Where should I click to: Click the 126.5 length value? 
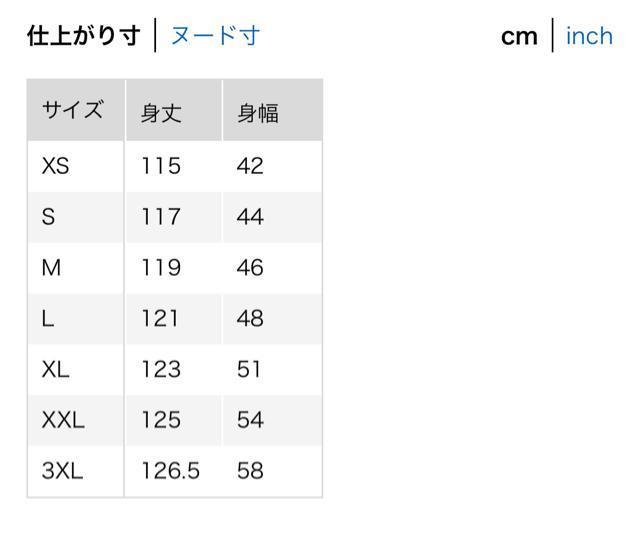(x=170, y=471)
